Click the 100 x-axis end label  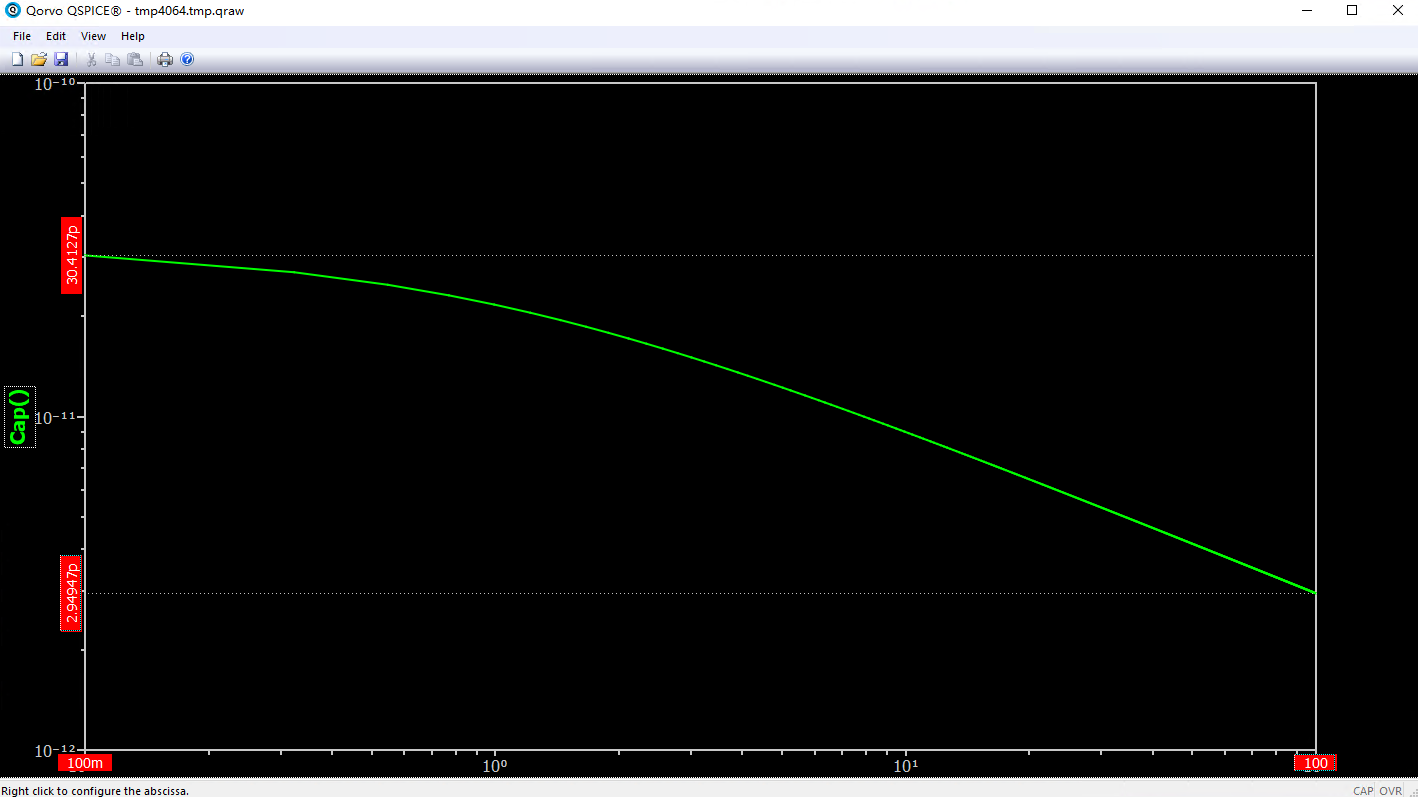[x=1316, y=764]
